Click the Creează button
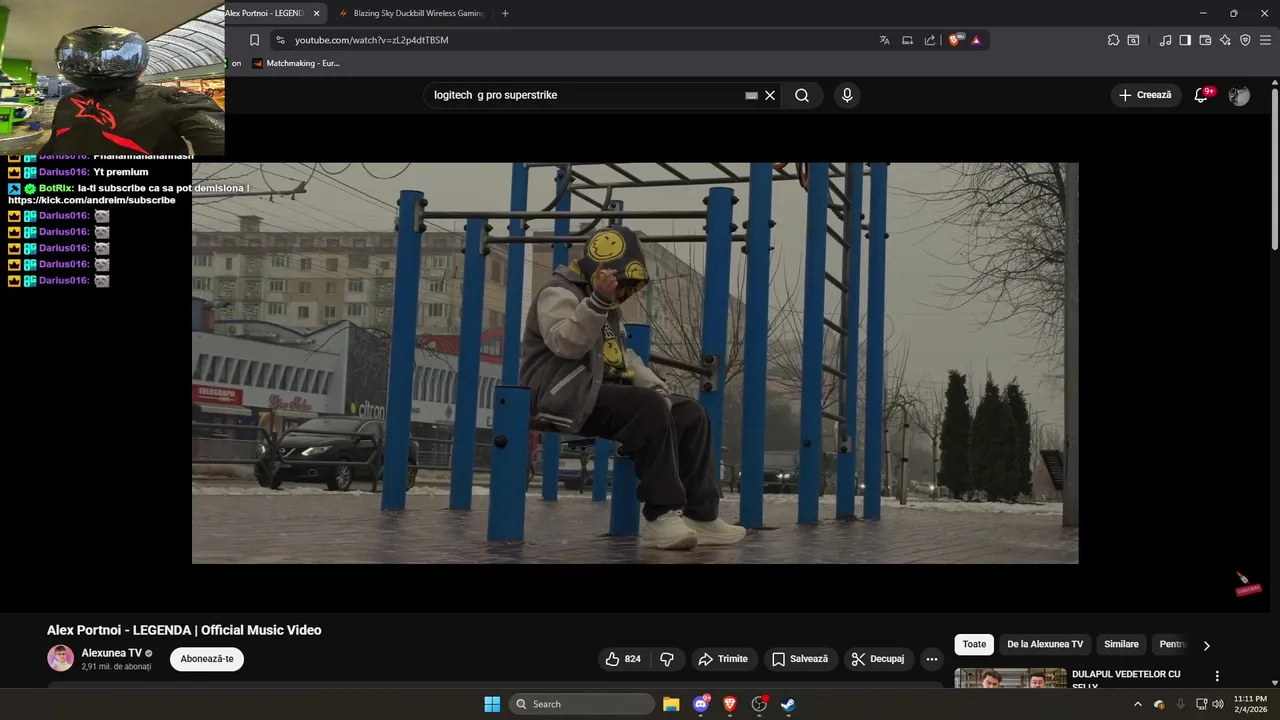This screenshot has width=1280, height=720. click(1145, 95)
